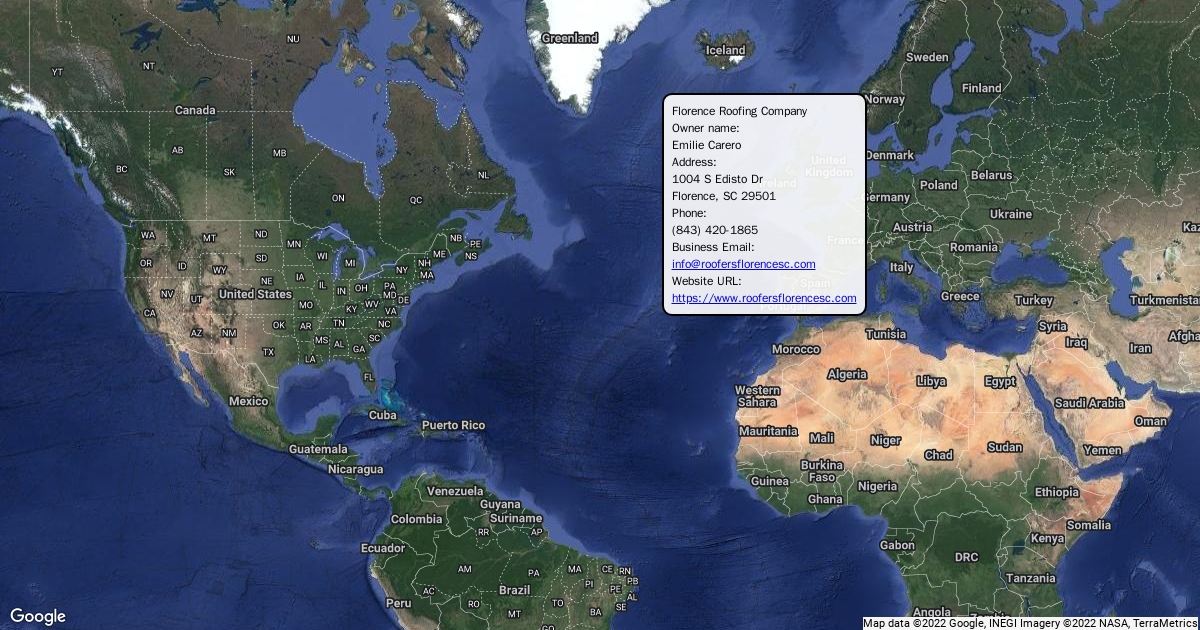The height and width of the screenshot is (630, 1200).
Task: Click the Florence Roofing Company title text
Action: (x=739, y=111)
